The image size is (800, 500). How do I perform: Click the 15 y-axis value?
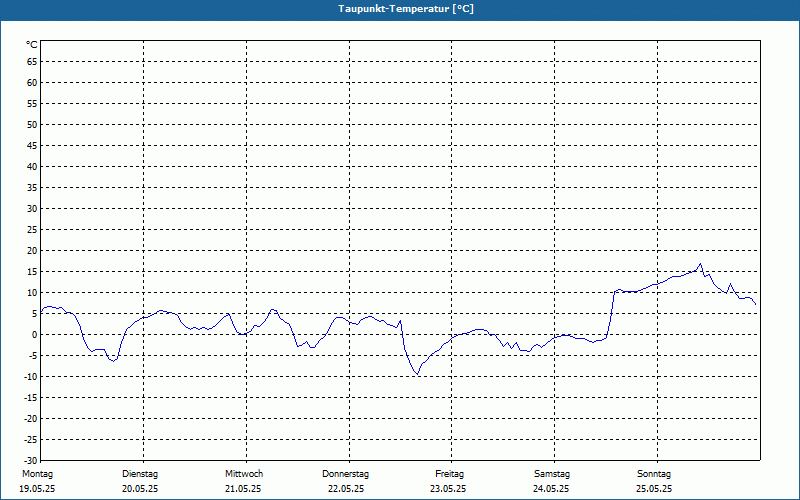click(32, 271)
